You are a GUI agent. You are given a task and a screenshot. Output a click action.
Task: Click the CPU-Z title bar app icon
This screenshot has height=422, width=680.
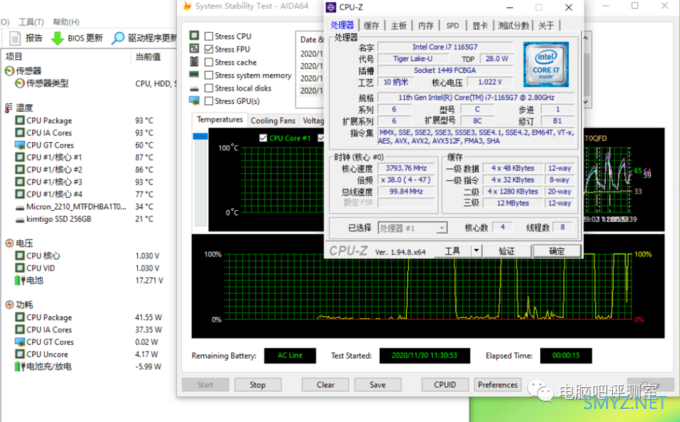(x=331, y=7)
